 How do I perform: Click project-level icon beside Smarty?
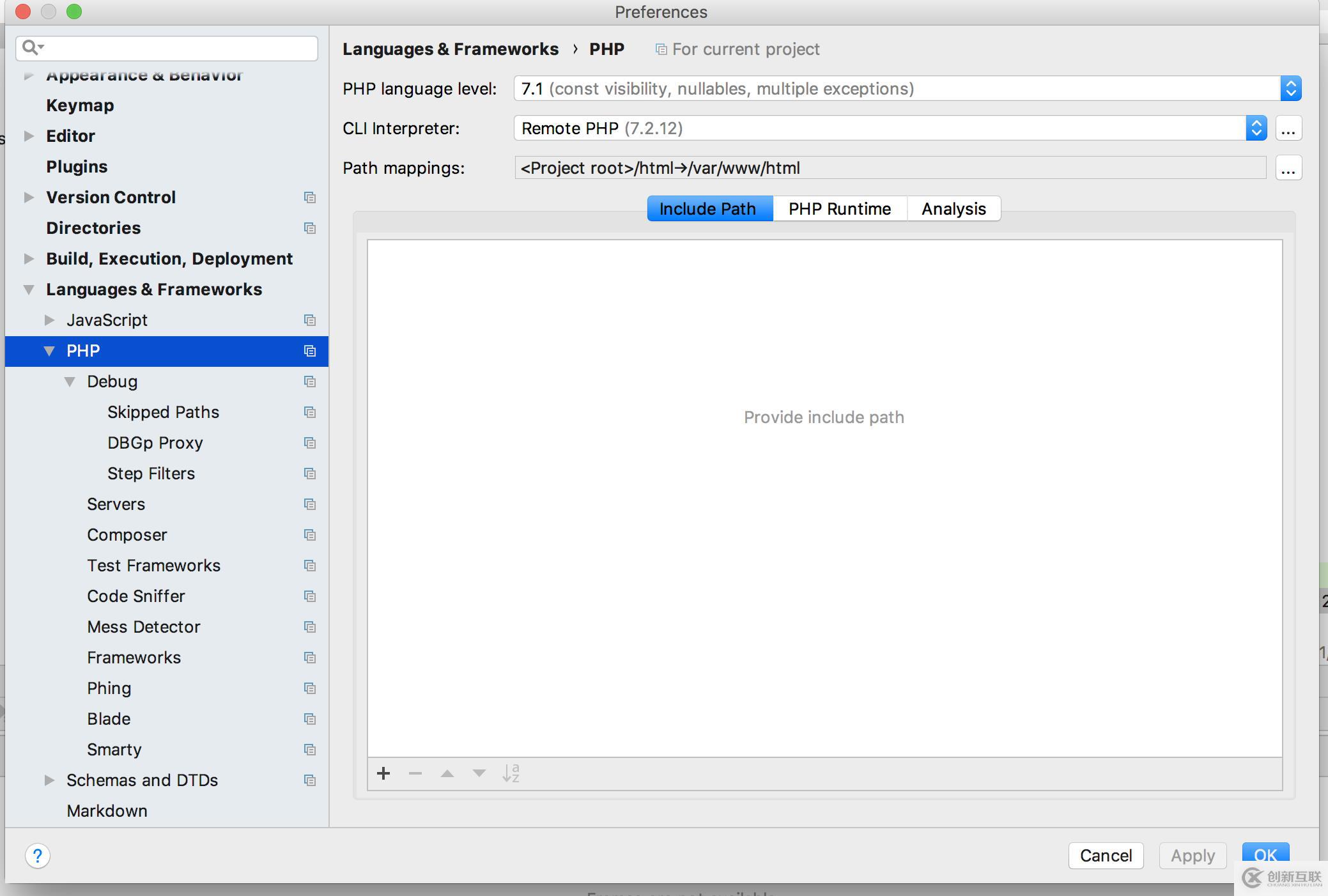[310, 750]
